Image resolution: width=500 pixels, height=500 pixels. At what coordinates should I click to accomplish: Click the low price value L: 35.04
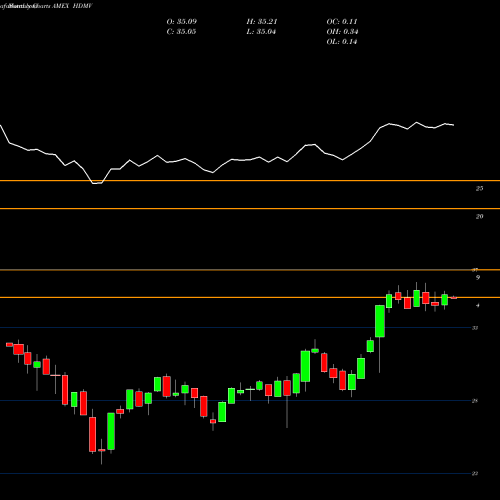coord(261,32)
